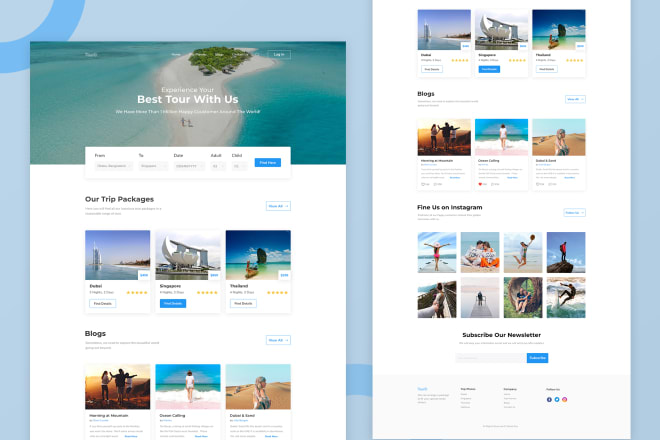Viewport: 660px width, 440px height.
Task: Open Instagram photo of surfer on wave
Action: [x=566, y=297]
